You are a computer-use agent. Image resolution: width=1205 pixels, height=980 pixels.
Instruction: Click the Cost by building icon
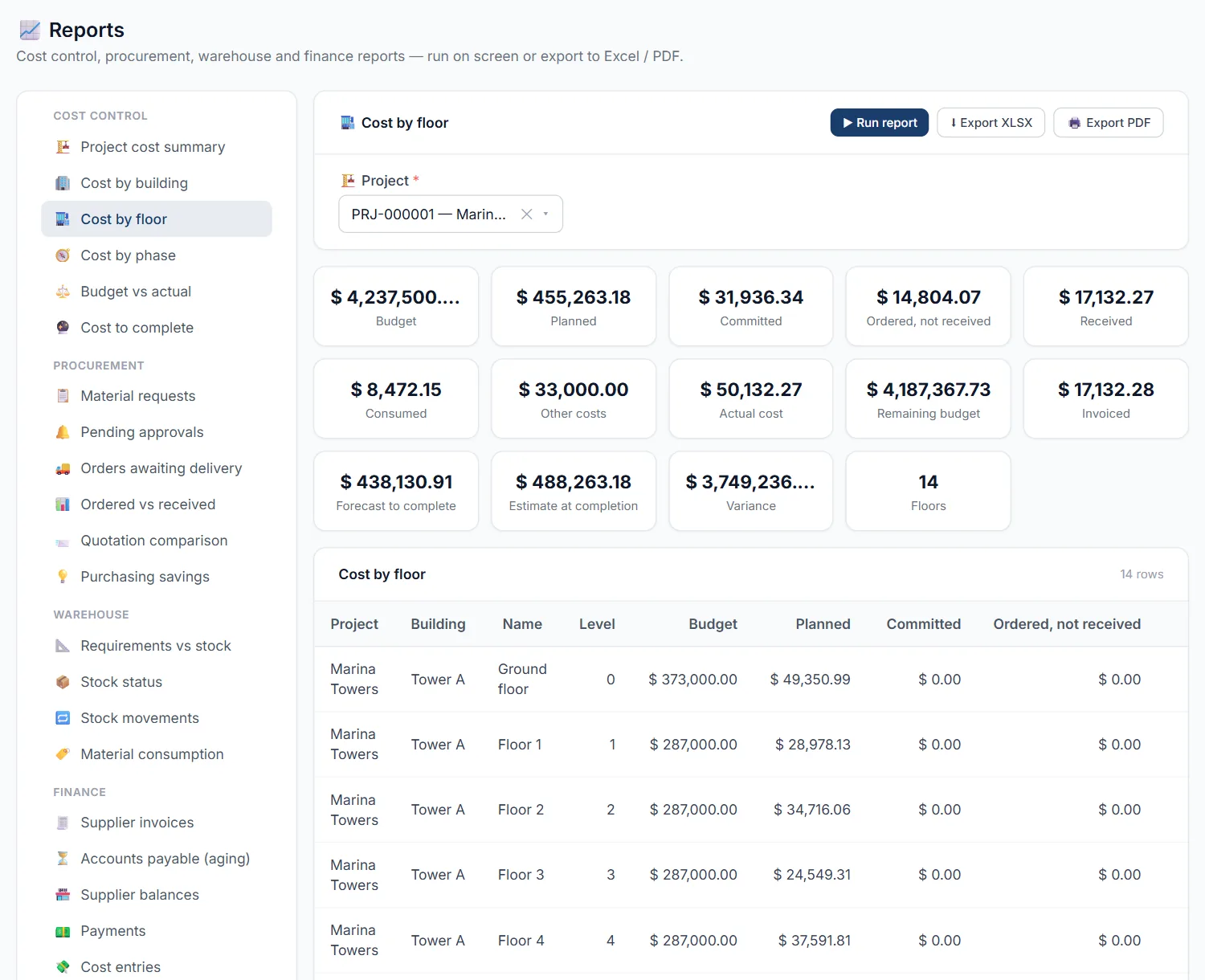tap(63, 183)
